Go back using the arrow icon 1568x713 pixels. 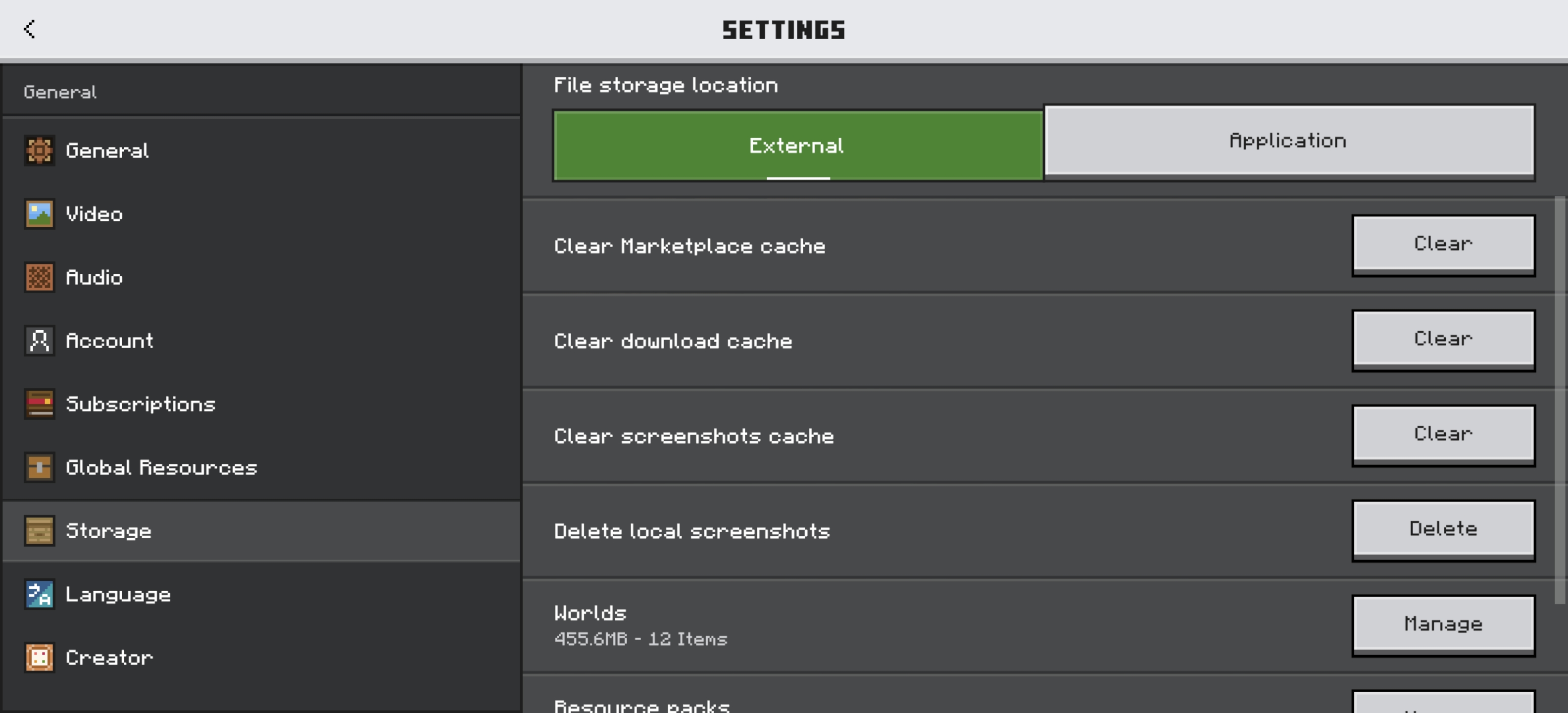(29, 29)
